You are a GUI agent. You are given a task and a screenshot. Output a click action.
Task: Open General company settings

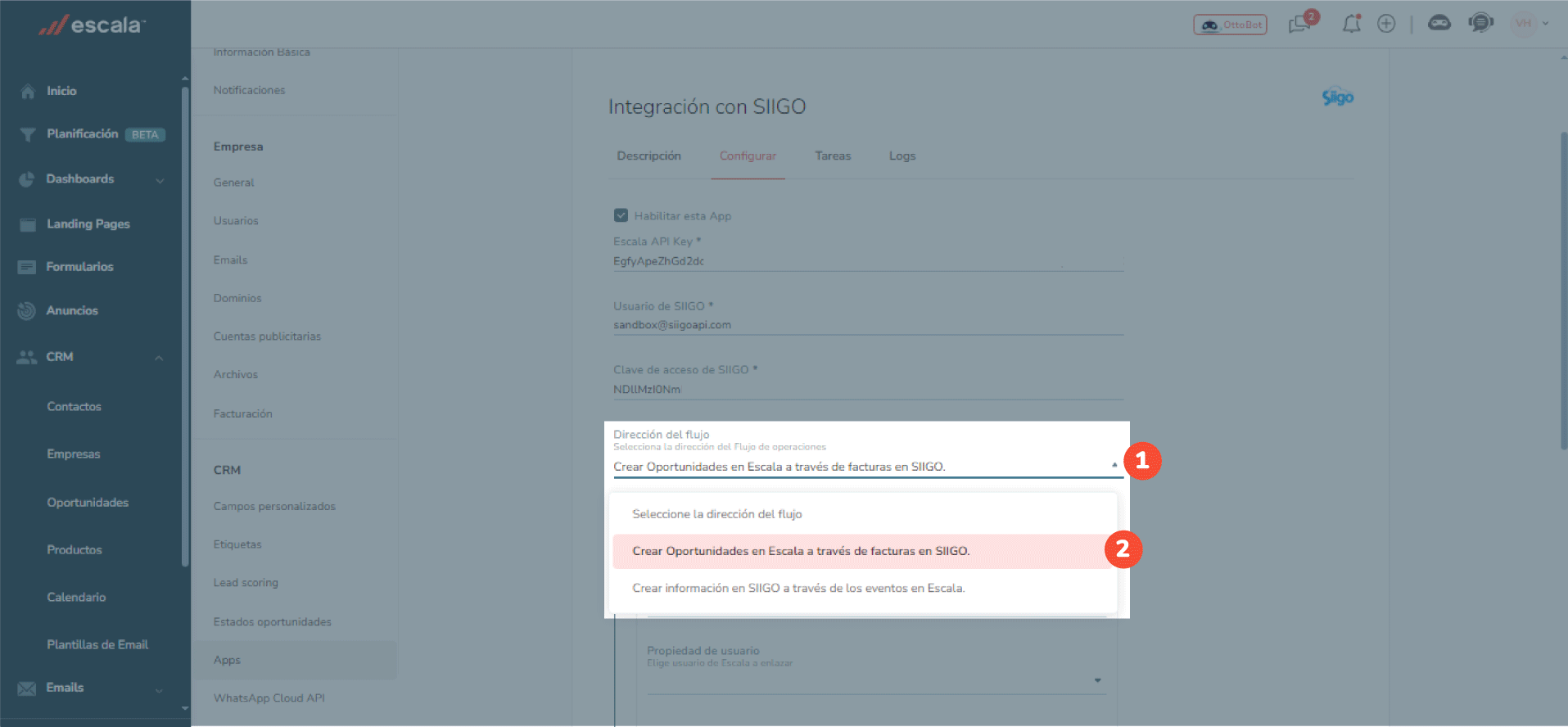tap(234, 183)
